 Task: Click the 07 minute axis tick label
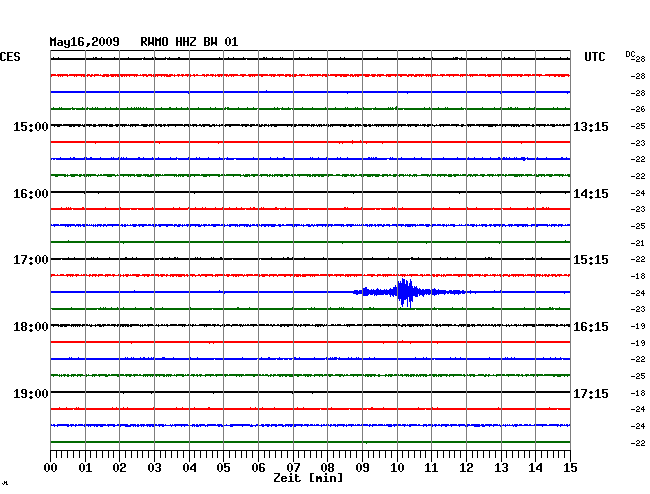(293, 468)
